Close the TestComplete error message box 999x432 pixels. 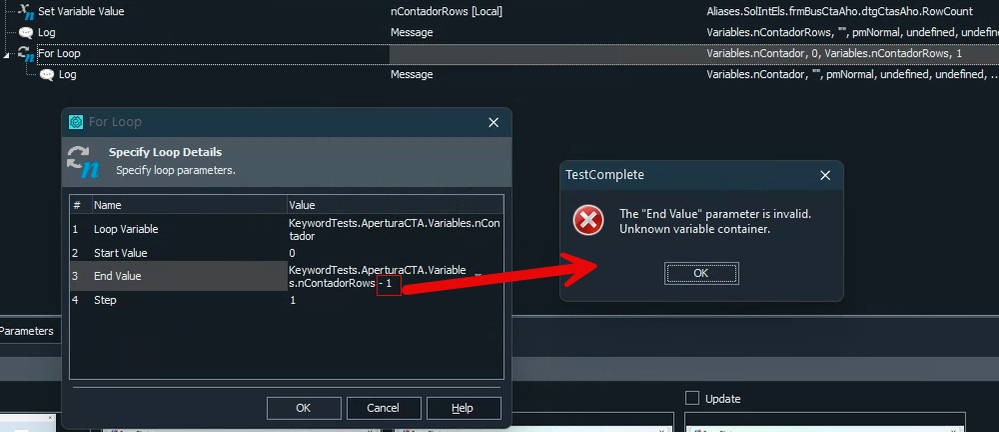(825, 175)
